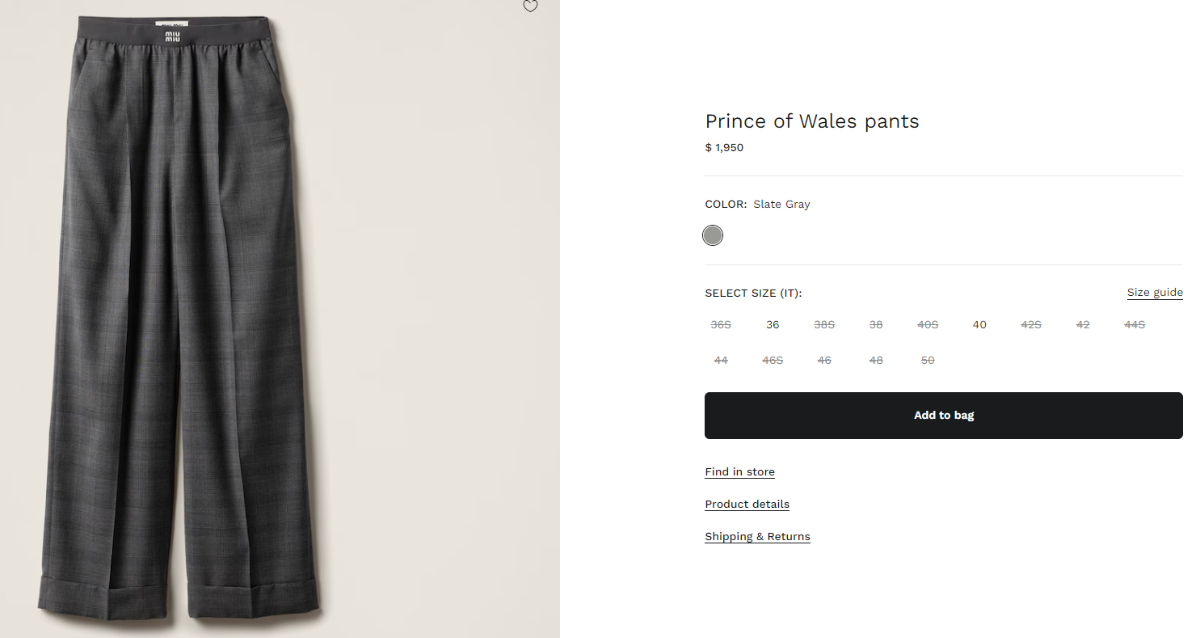Viewport: 1200px width, 638px height.
Task: Select unavailable size 42S
Action: pos(1031,325)
